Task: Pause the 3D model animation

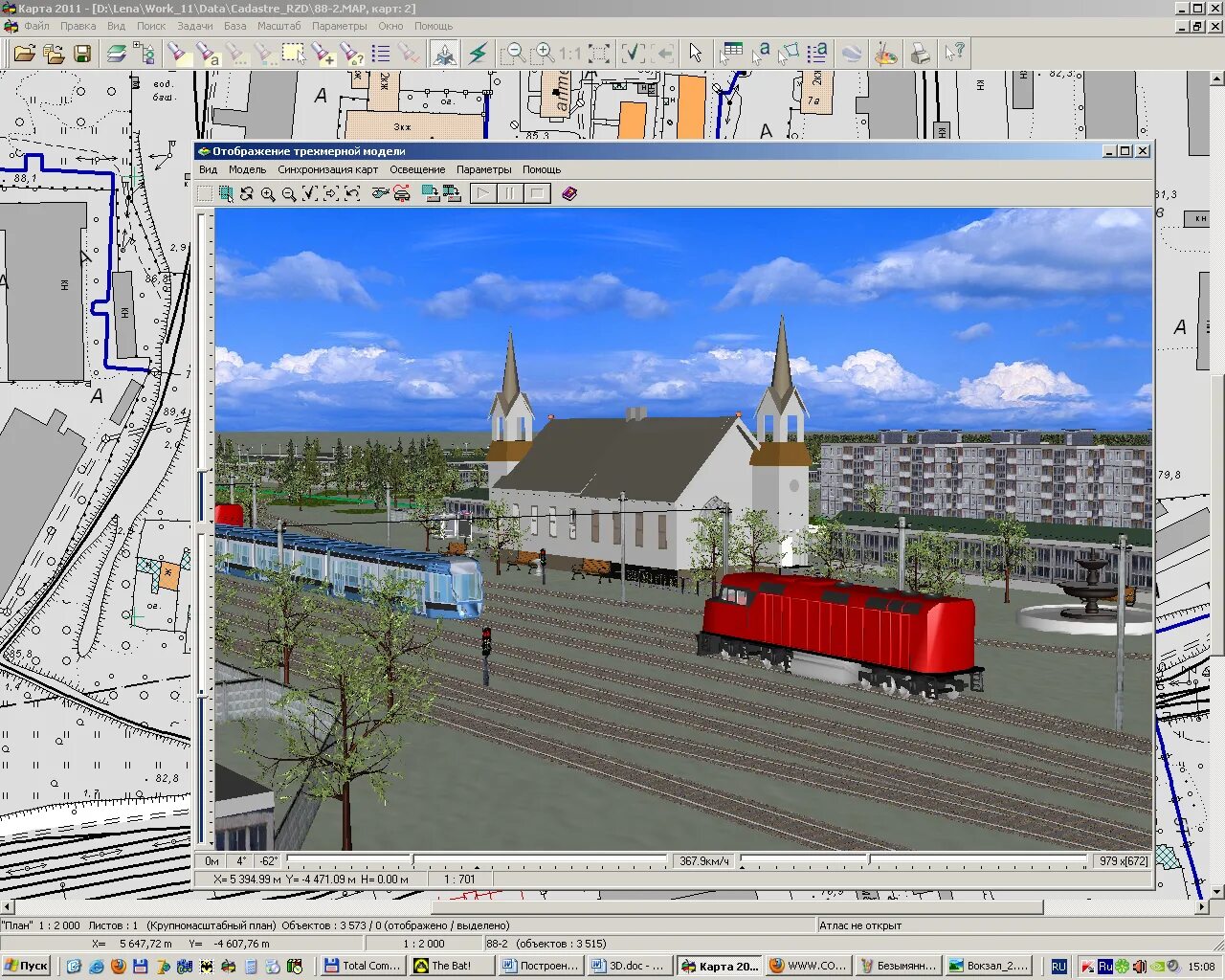Action: (x=510, y=194)
